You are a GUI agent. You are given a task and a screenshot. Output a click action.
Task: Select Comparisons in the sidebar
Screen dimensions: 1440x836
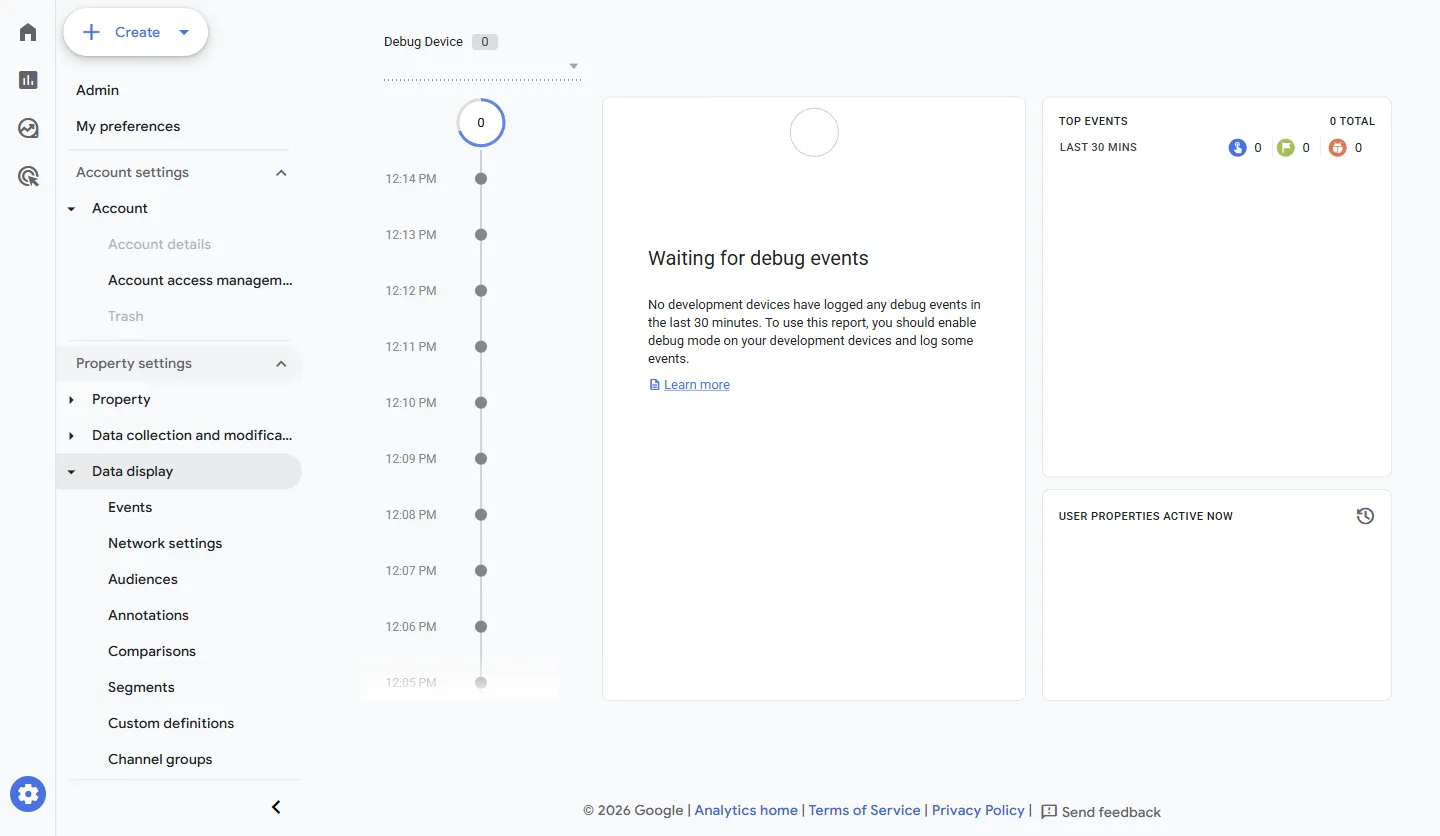(152, 651)
